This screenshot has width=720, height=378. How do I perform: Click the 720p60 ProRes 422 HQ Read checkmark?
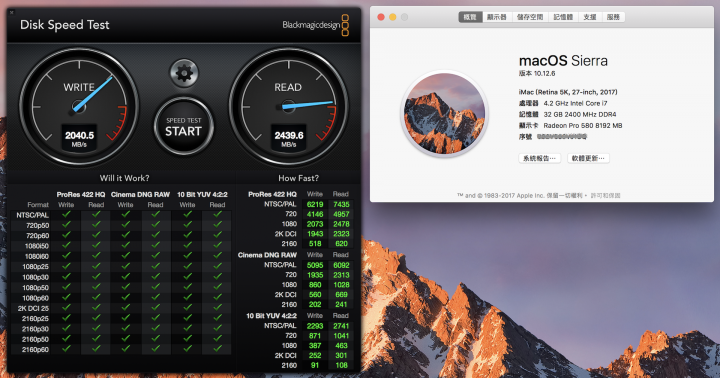click(x=96, y=235)
